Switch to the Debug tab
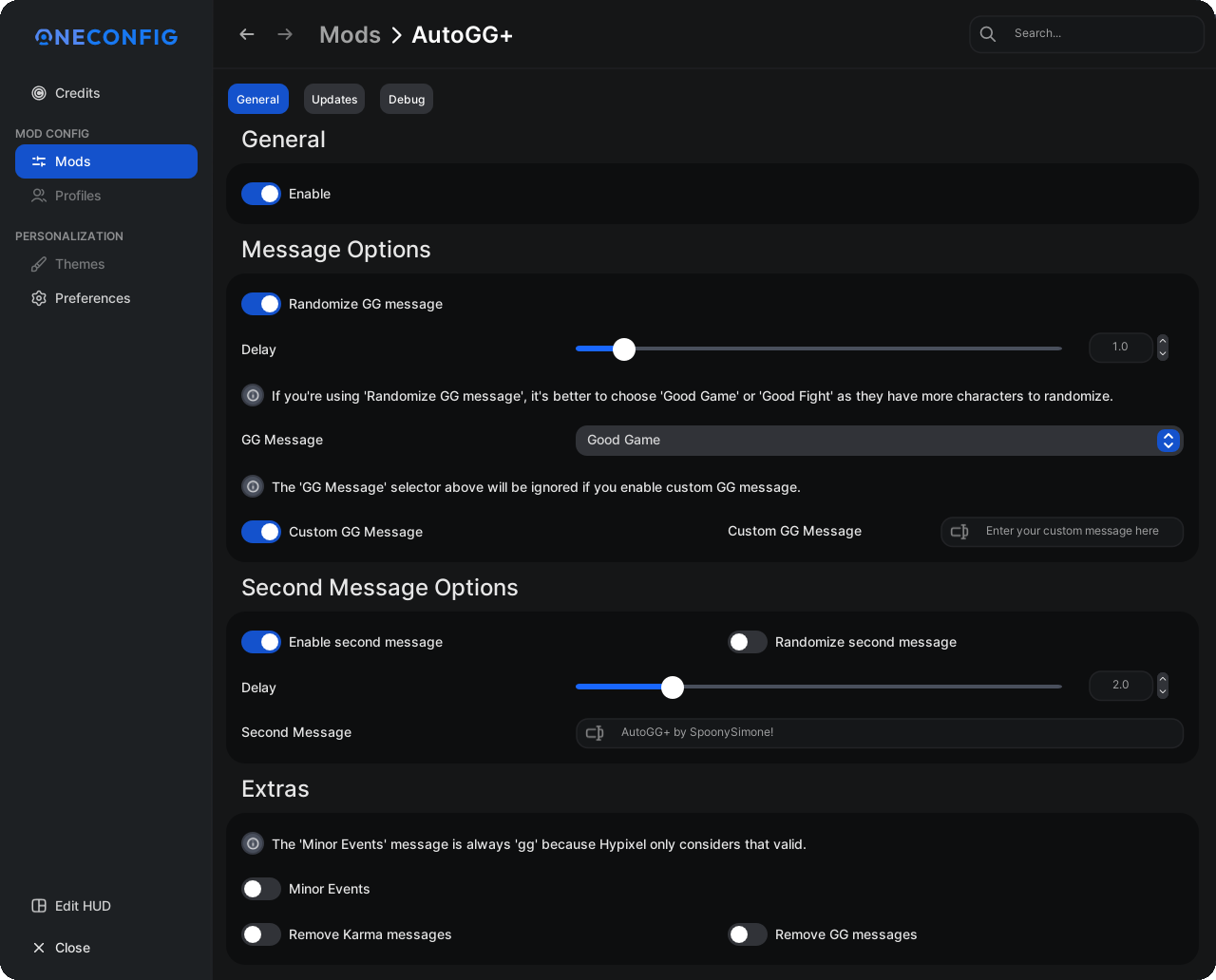Viewport: 1216px width, 980px height. click(x=407, y=99)
